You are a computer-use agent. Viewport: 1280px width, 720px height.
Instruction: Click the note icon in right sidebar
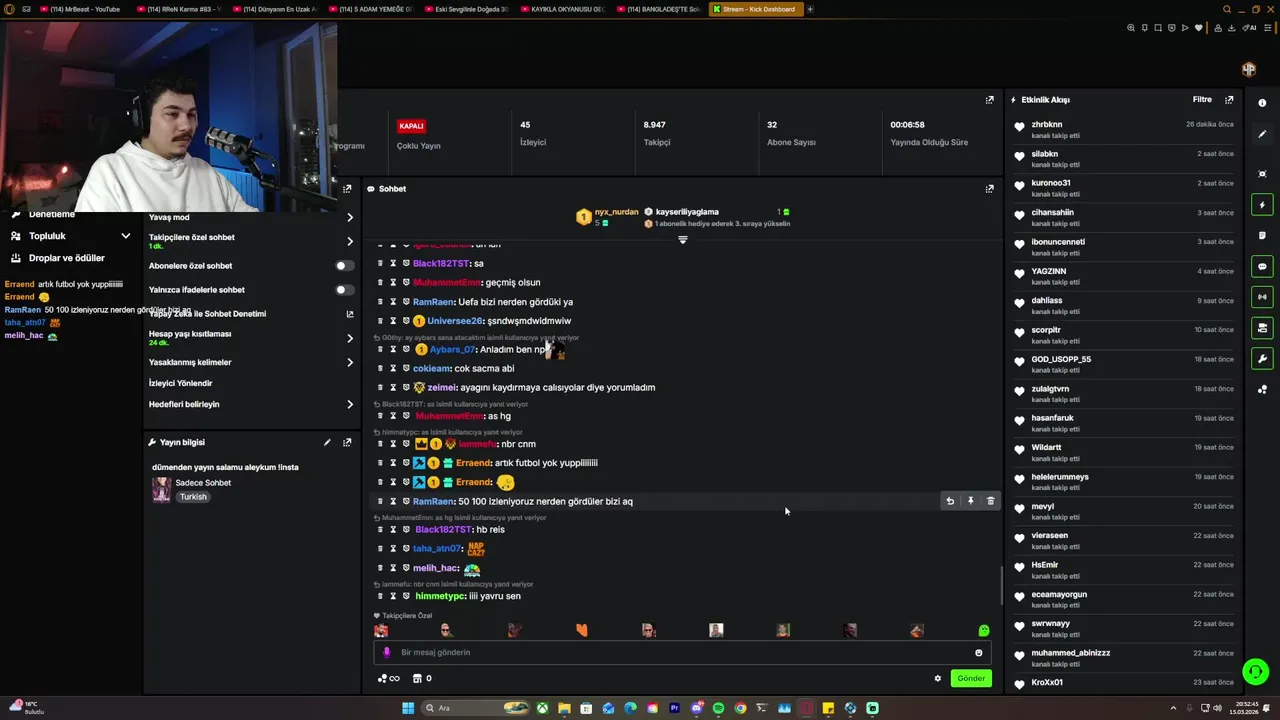click(x=1262, y=236)
